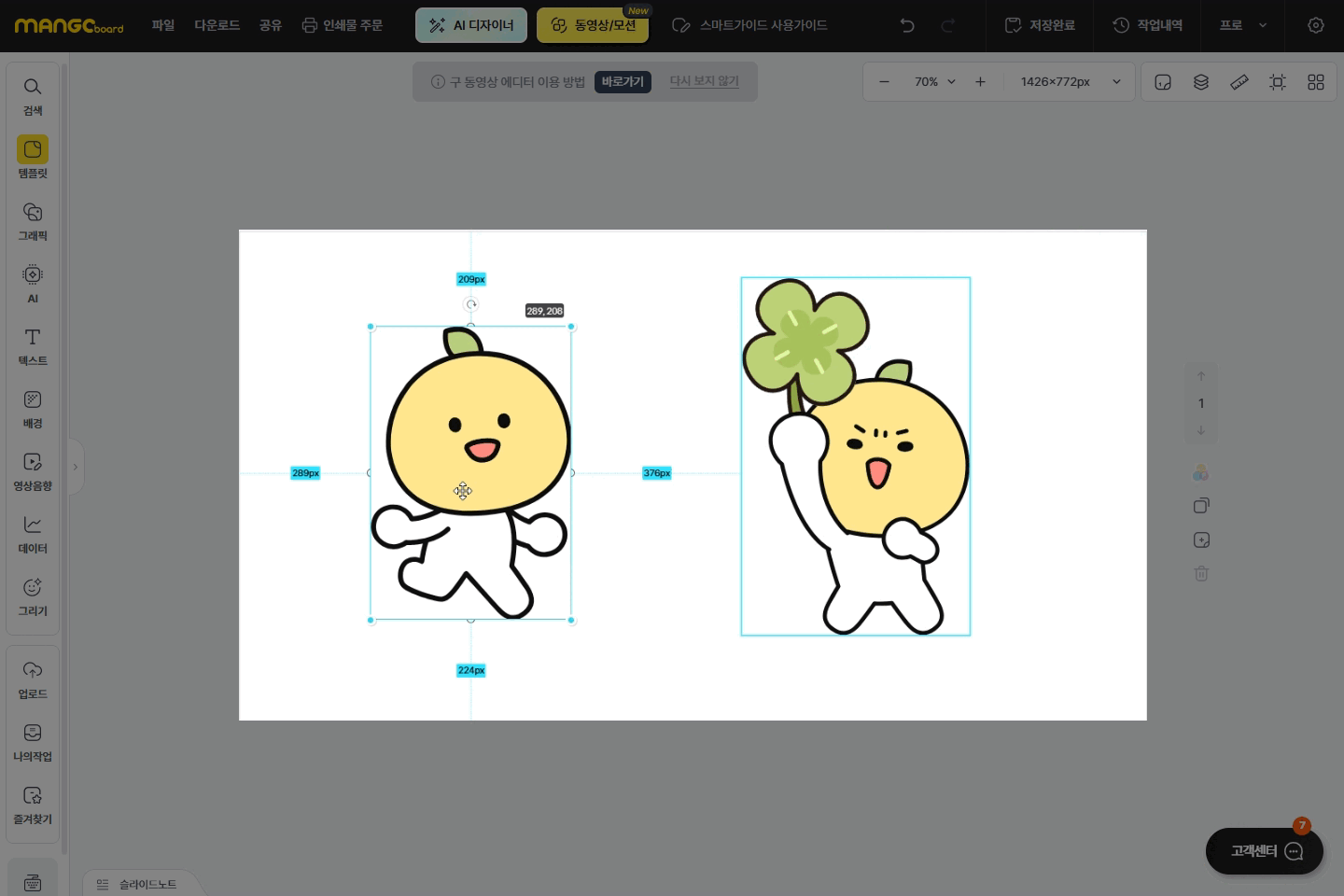Click the AI 디자이너 button

point(471,25)
